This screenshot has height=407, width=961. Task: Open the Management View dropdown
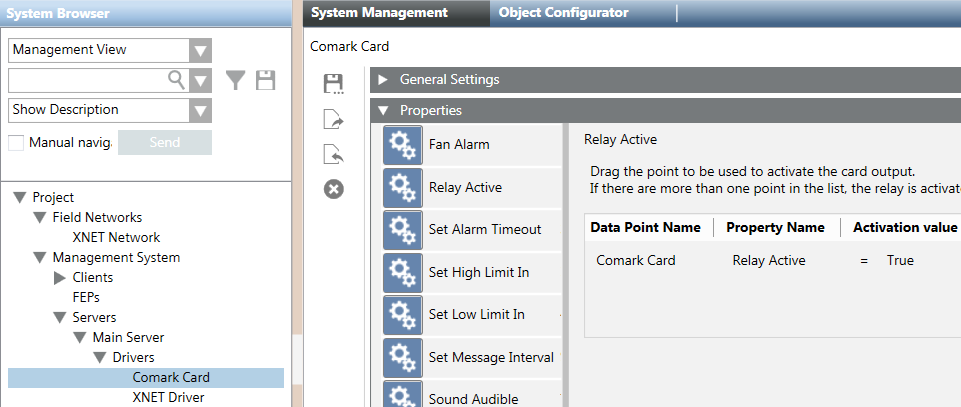(200, 51)
